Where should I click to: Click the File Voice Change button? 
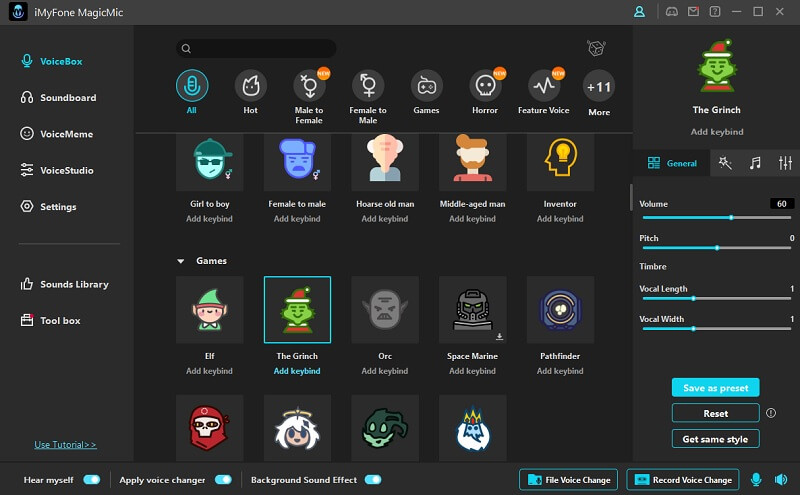coord(568,480)
